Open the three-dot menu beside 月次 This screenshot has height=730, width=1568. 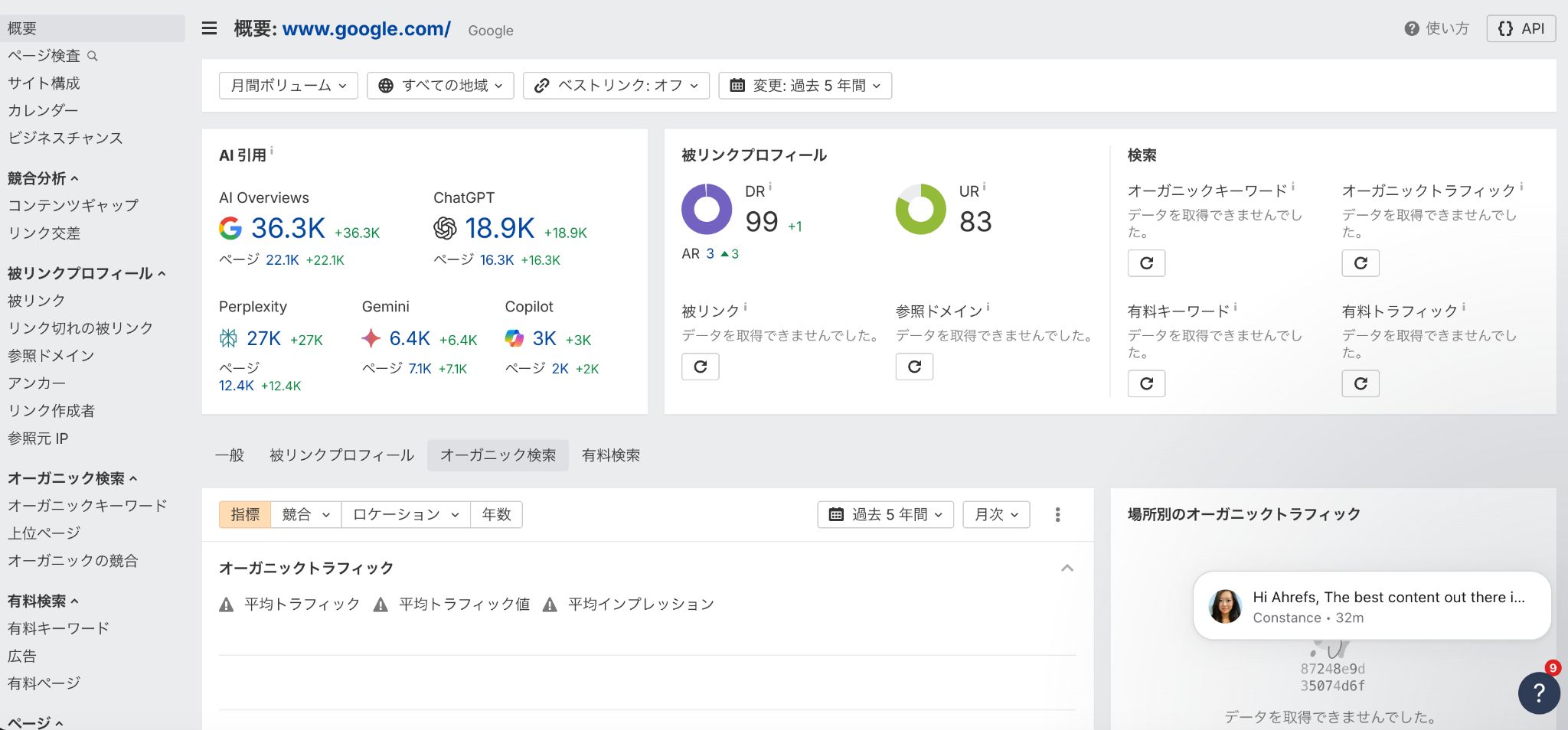(x=1057, y=514)
